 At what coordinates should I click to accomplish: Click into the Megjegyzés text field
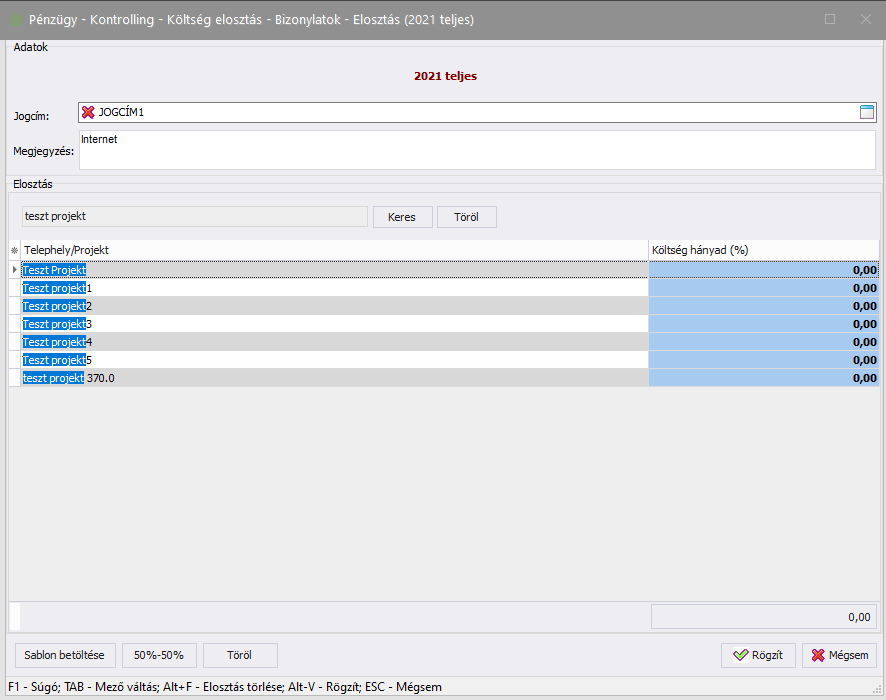click(476, 150)
